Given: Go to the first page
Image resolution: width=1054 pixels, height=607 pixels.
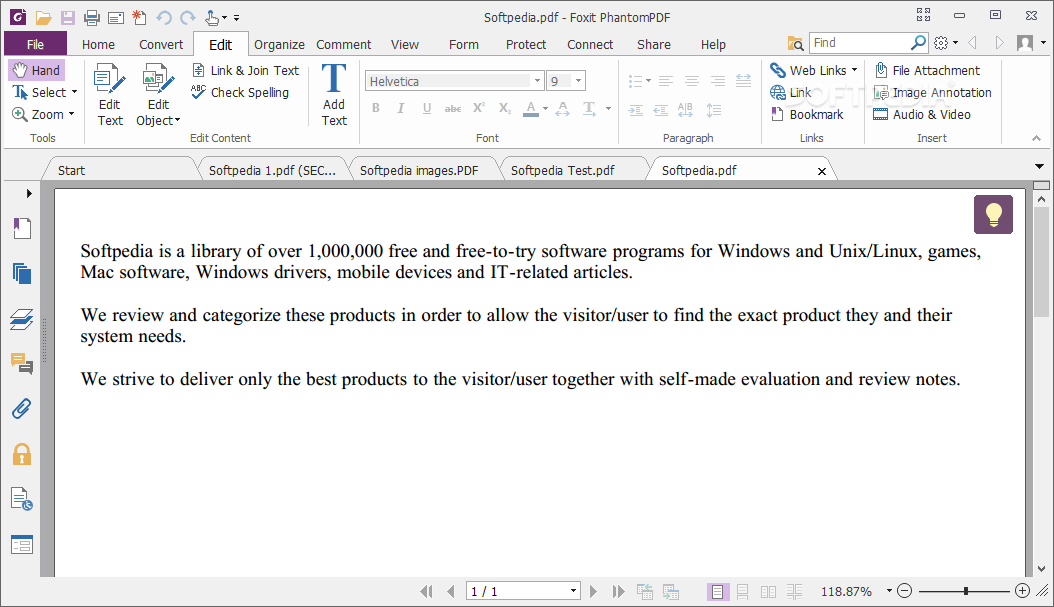Looking at the screenshot, I should pyautogui.click(x=426, y=592).
